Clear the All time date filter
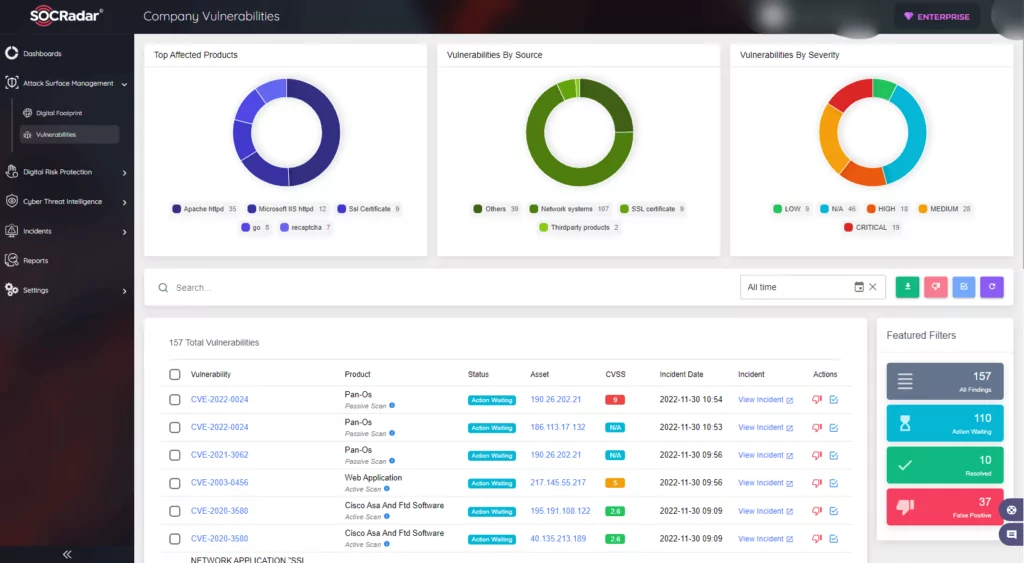 872,287
